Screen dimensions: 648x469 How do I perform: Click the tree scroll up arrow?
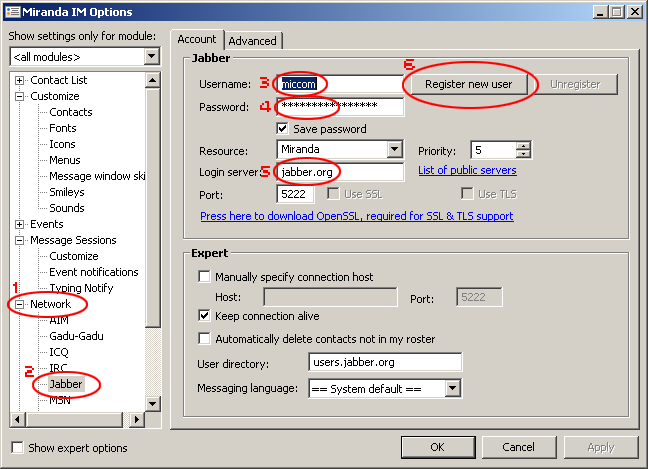point(152,80)
